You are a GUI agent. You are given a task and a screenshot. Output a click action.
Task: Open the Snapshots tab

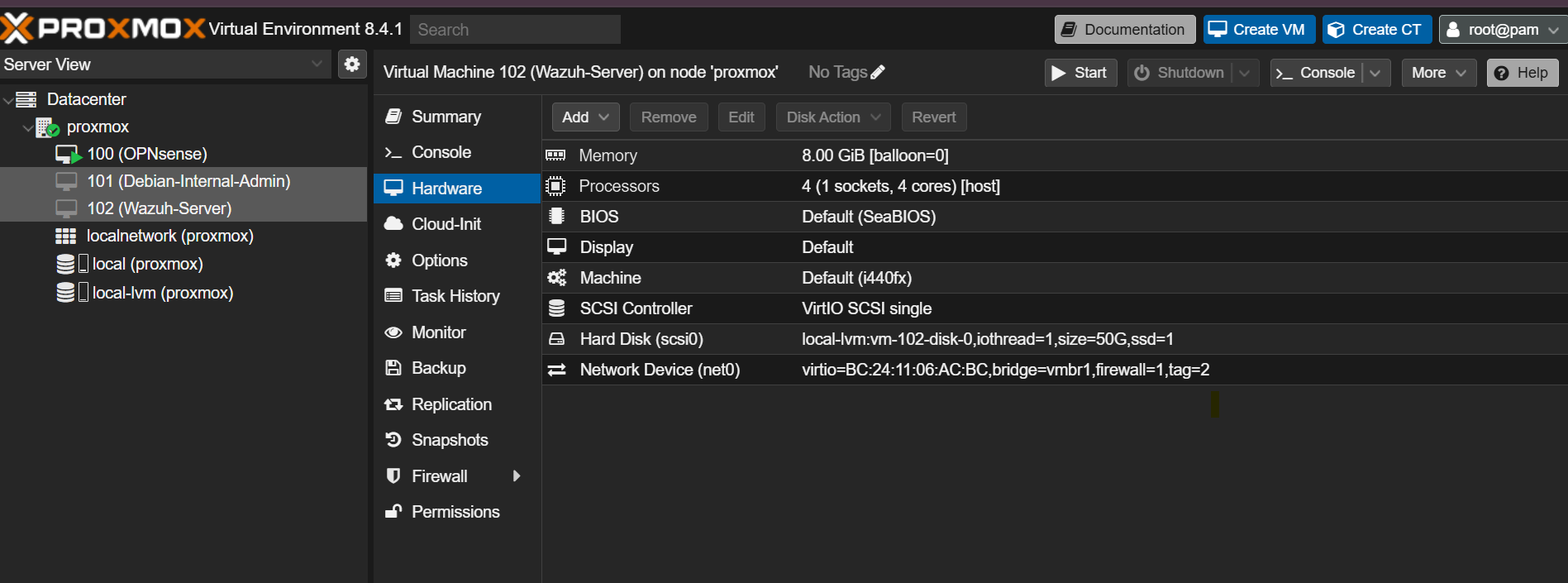[450, 440]
